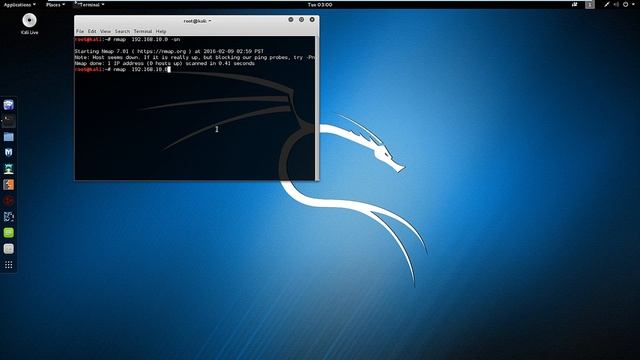640x360 pixels.
Task: Launch the dark red icon in dock
Action: [9, 200]
